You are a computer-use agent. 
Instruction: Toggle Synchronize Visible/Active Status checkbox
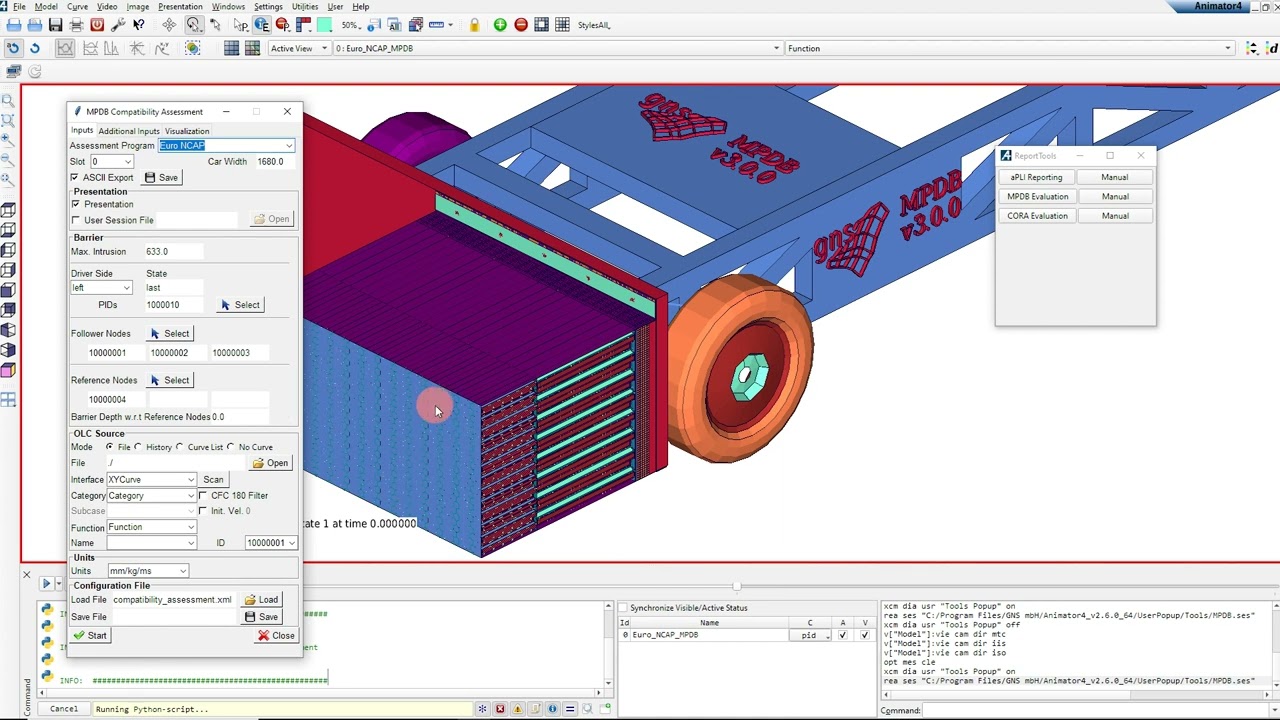(x=622, y=608)
